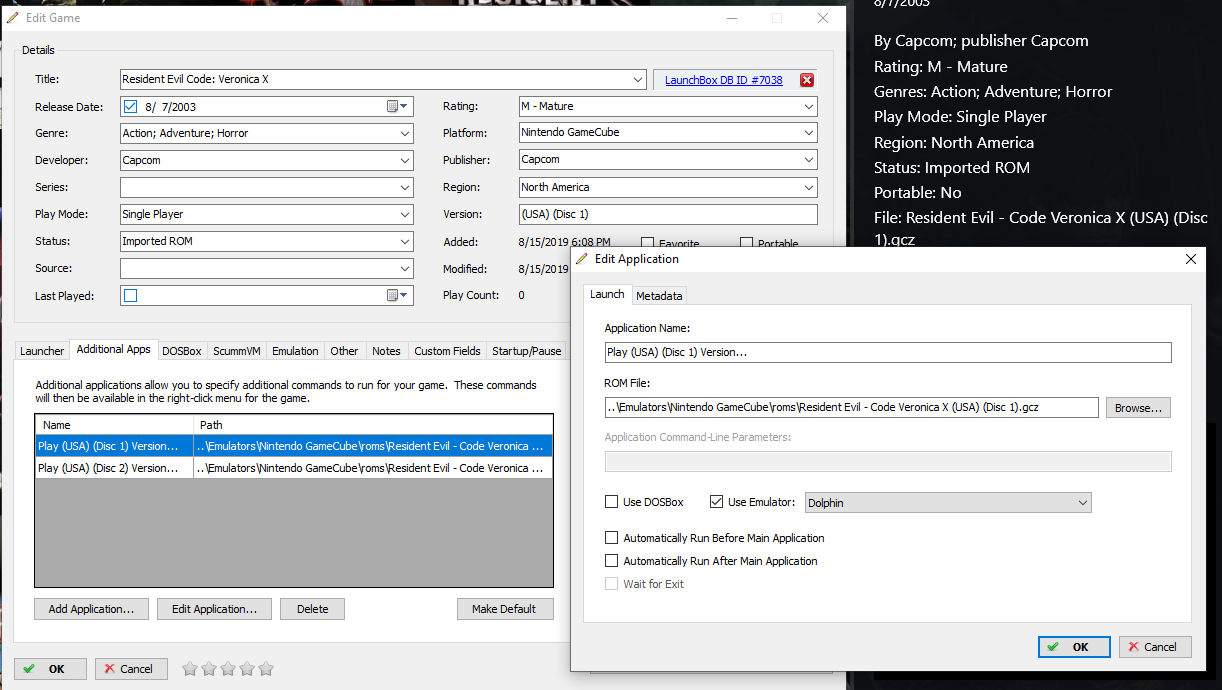Switch to the Custom Fields tab
1222x690 pixels.
pos(447,351)
